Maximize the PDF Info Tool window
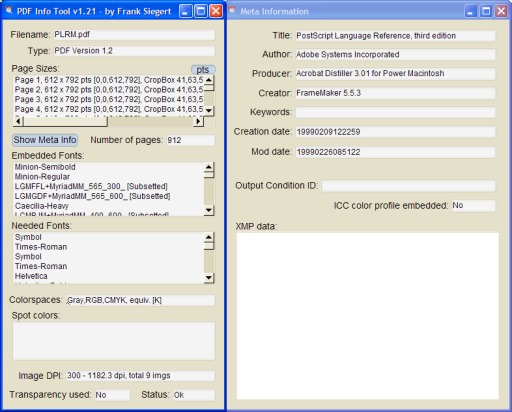 pos(201,11)
